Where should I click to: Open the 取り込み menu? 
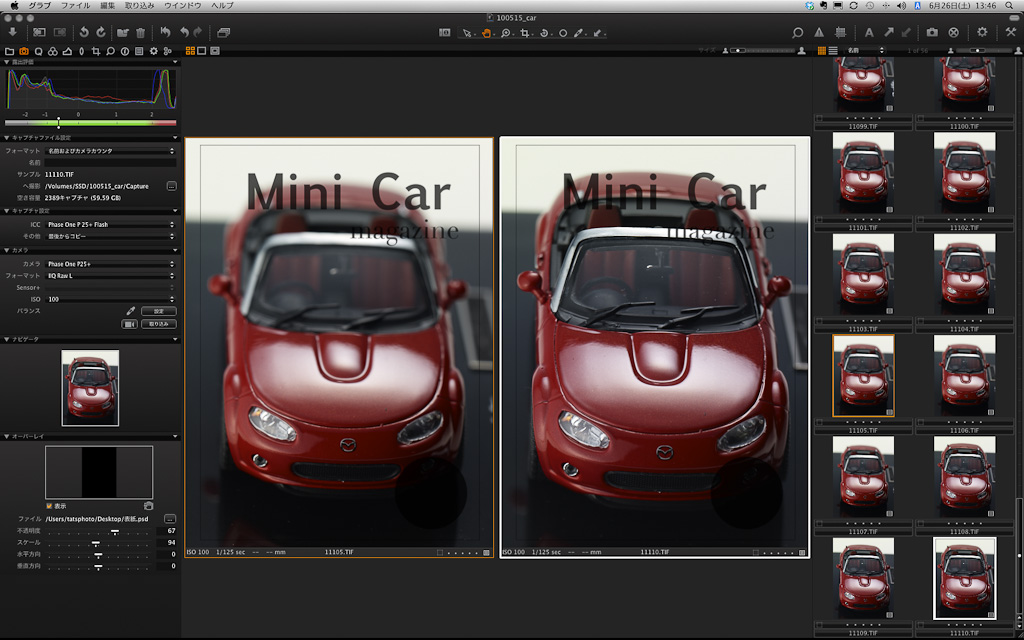point(139,6)
